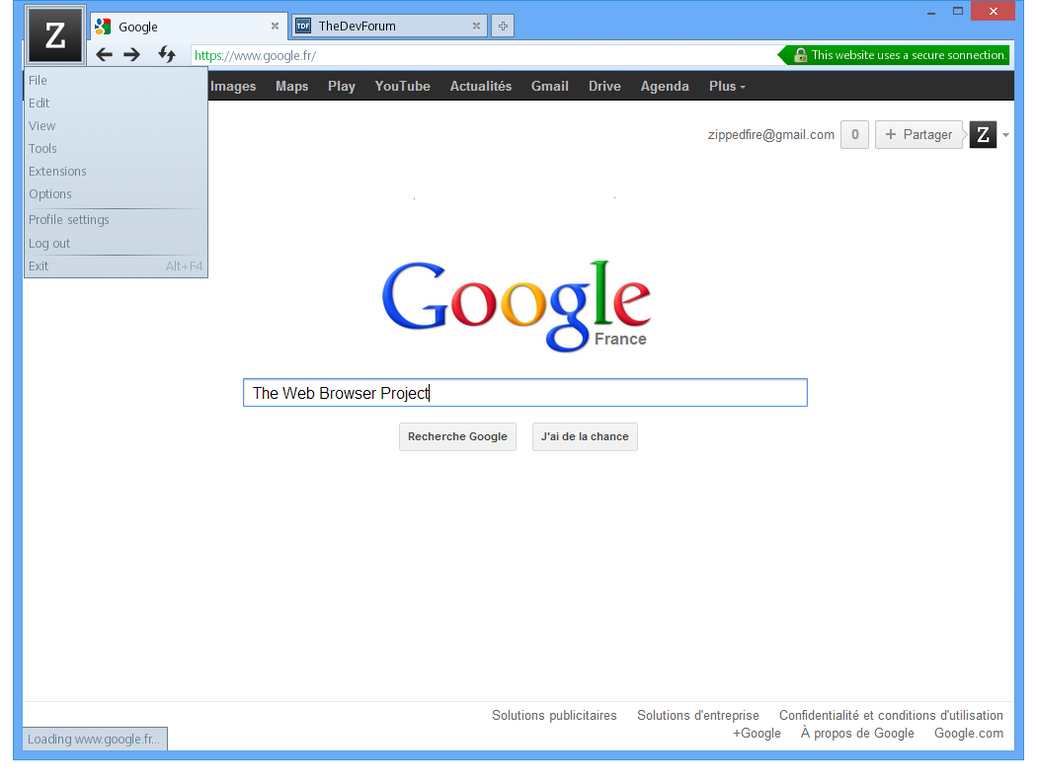This screenshot has height=770, width=1037.
Task: Open Solutions d'entreprise footer link
Action: (698, 715)
